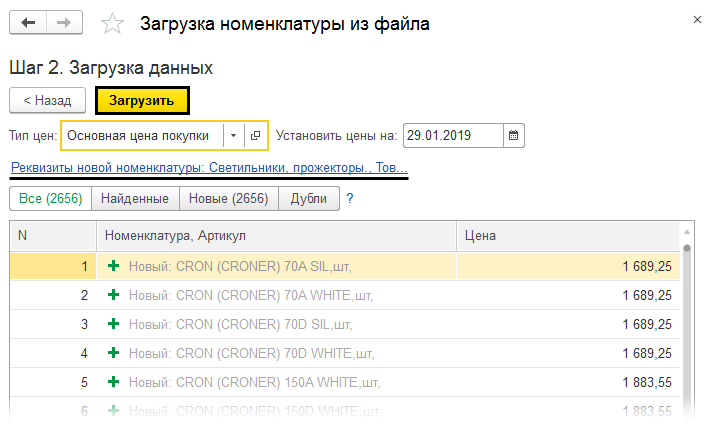
Task: Switch to the Найденные tab
Action: pyautogui.click(x=135, y=199)
